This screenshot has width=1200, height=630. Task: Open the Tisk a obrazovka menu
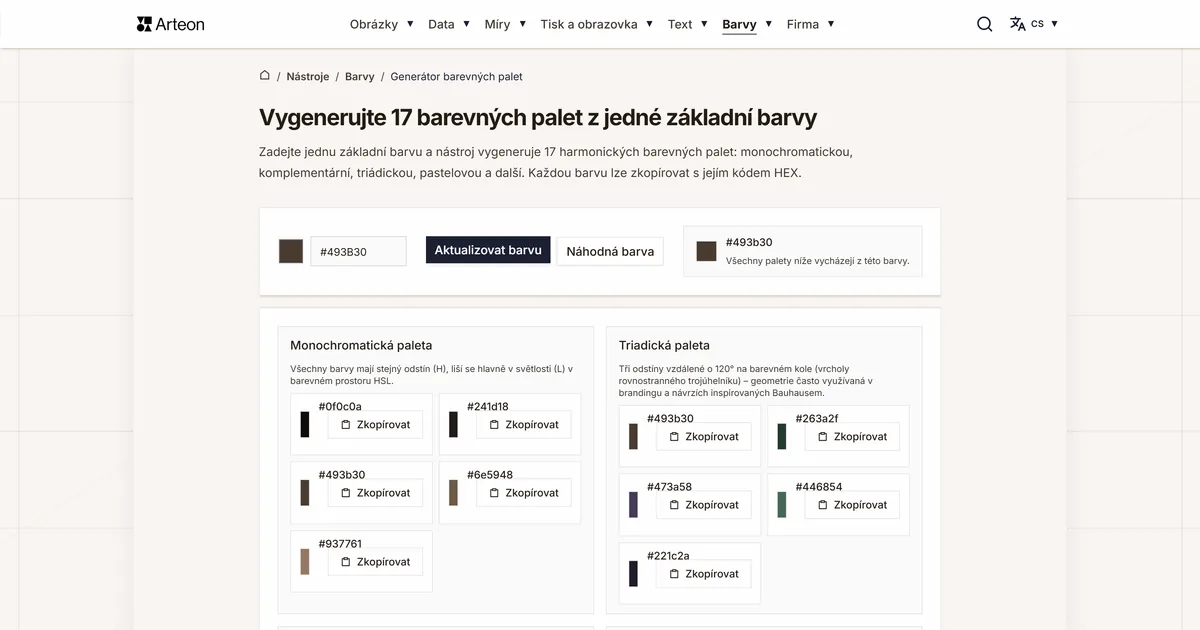589,24
